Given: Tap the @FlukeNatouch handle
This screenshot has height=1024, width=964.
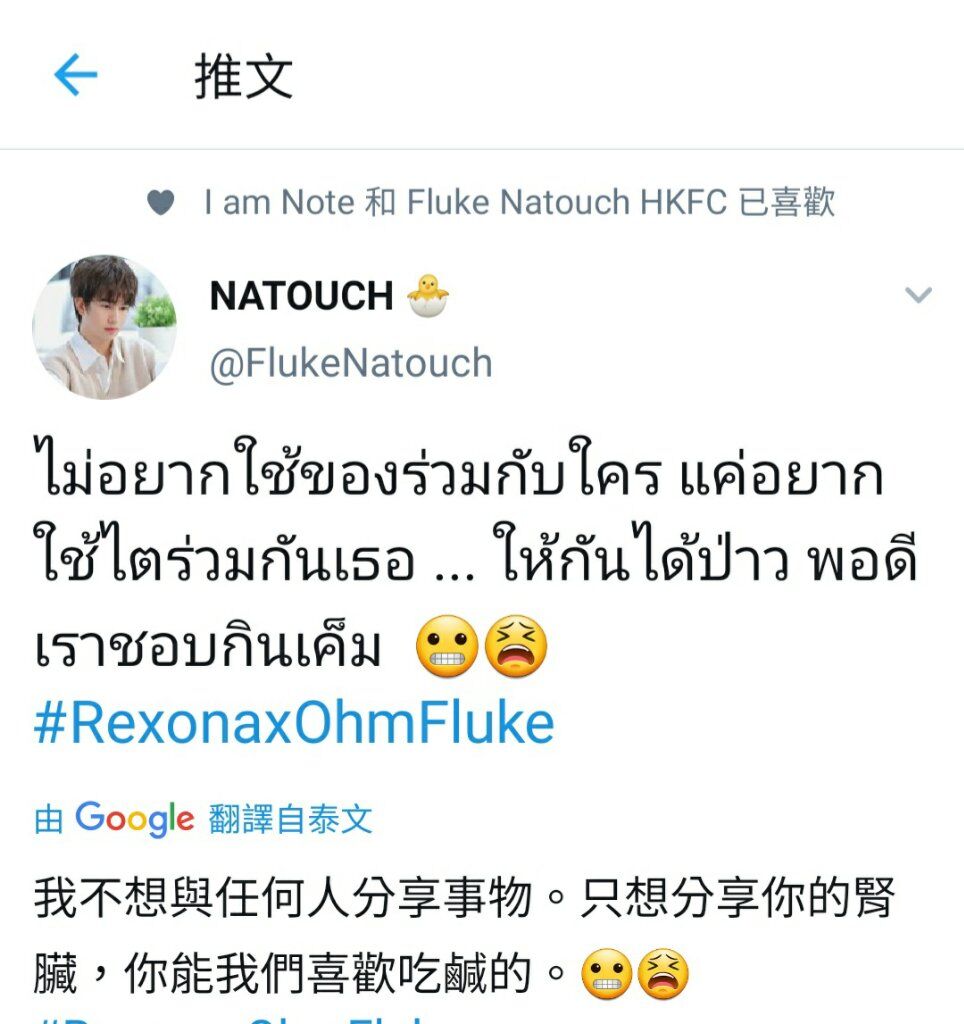Looking at the screenshot, I should 351,363.
